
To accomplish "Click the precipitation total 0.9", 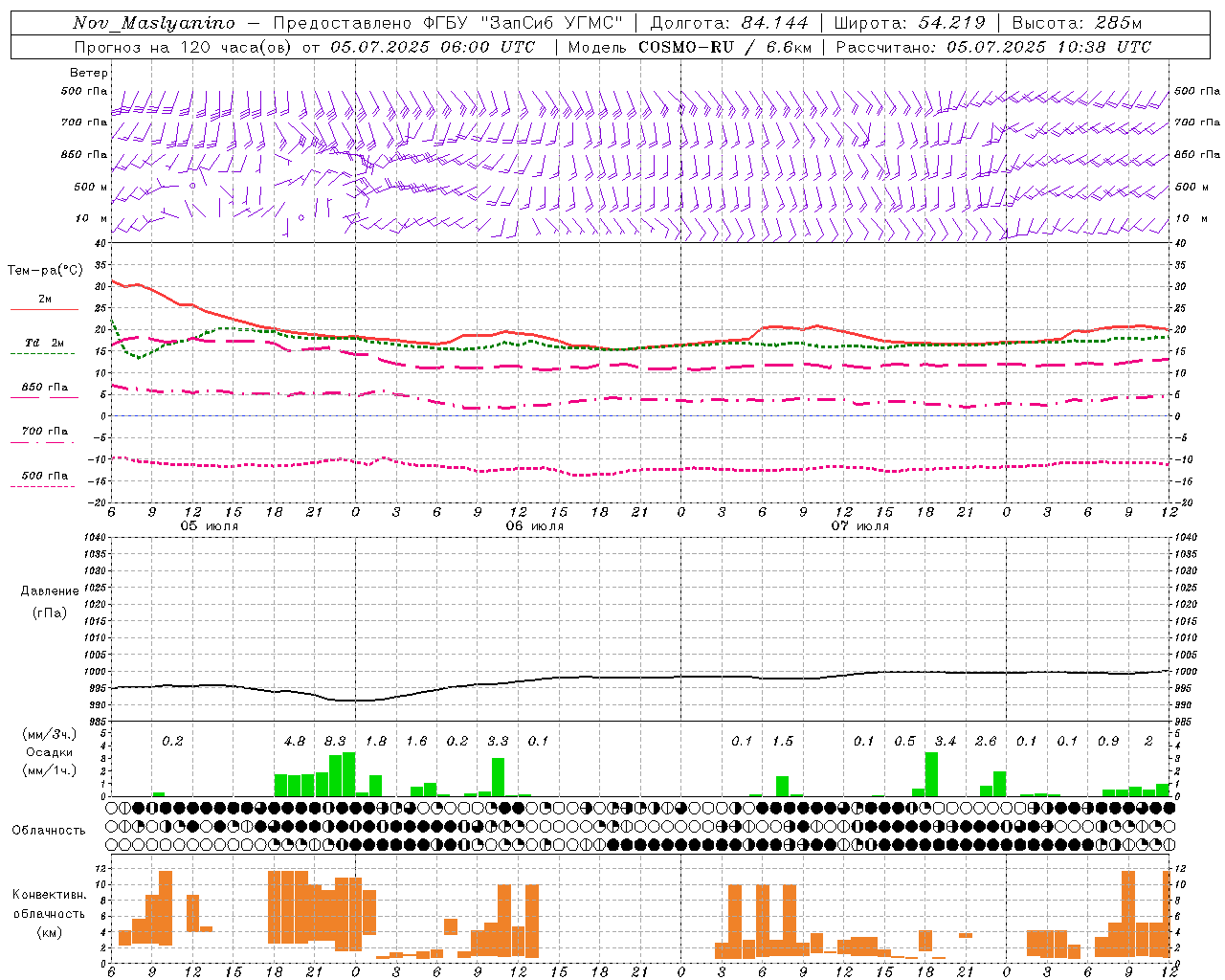I will tap(1108, 741).
